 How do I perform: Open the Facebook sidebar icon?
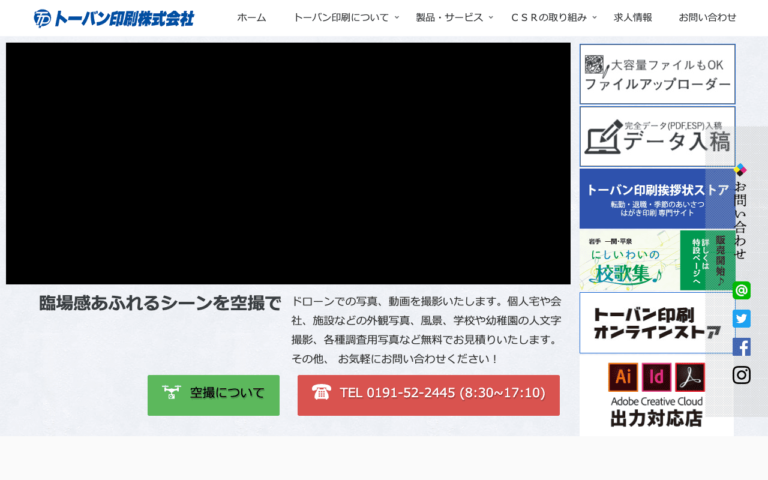pos(742,347)
